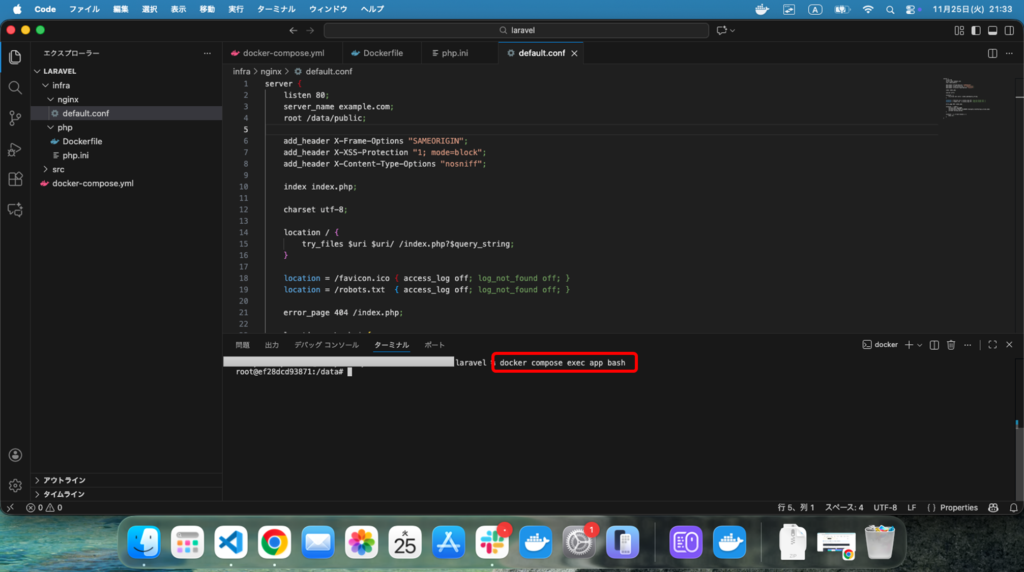The height and width of the screenshot is (572, 1024).
Task: Click the UTF-8 encoding in status bar
Action: pos(885,507)
